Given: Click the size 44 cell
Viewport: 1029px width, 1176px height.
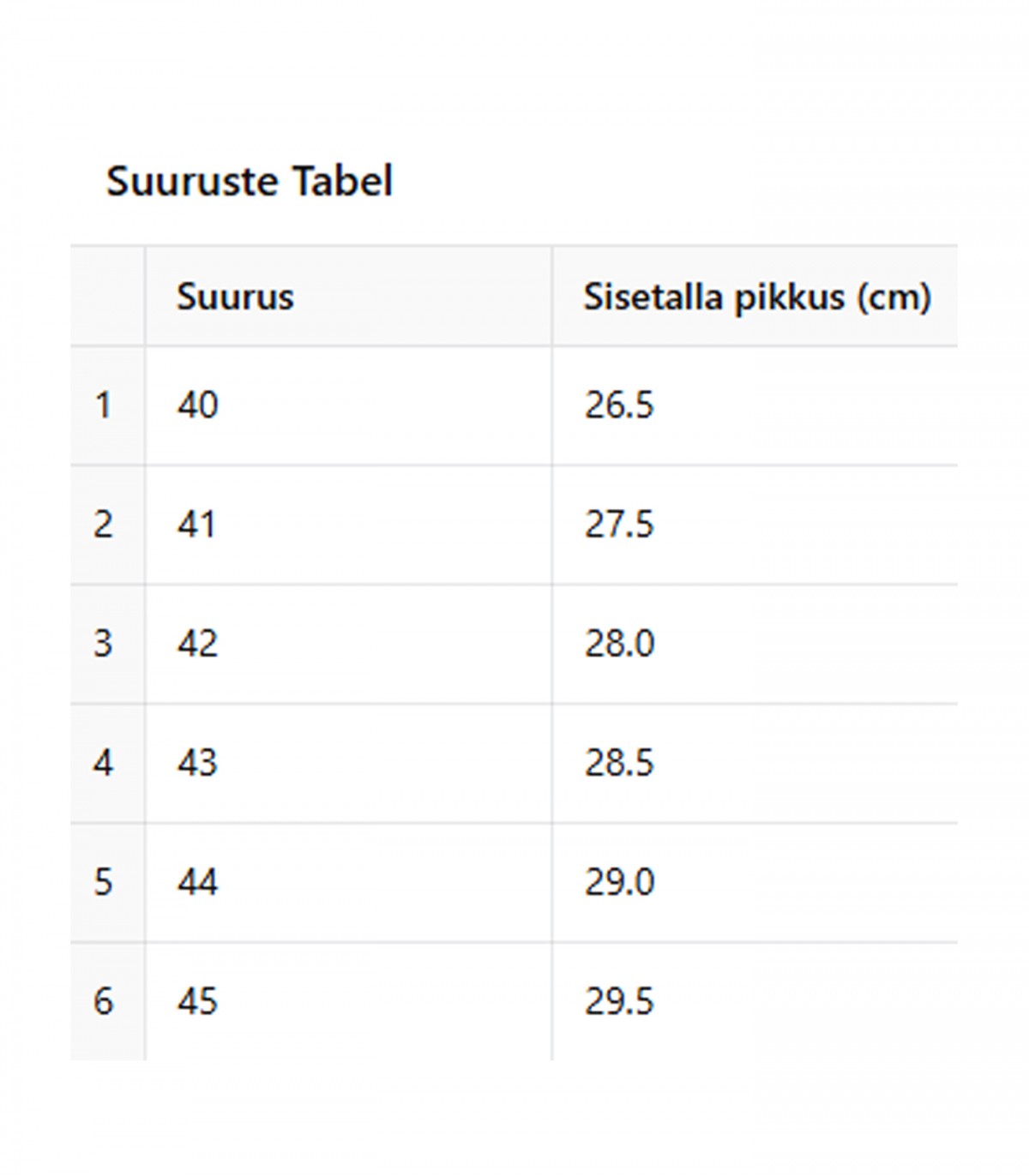Looking at the screenshot, I should [x=348, y=882].
